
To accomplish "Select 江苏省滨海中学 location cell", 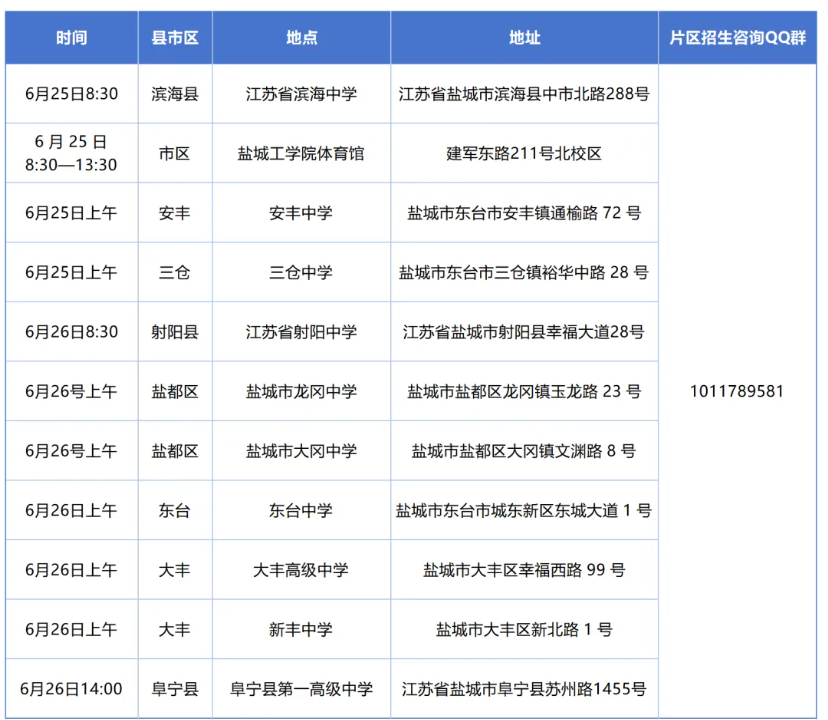I will 302,94.
